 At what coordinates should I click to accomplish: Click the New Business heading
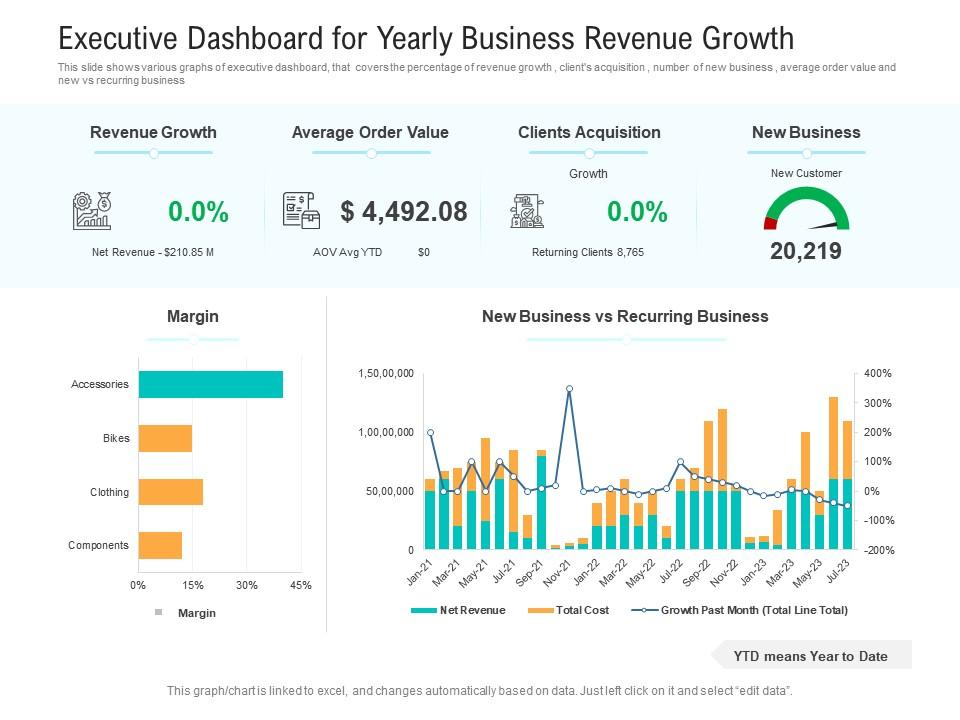(806, 132)
